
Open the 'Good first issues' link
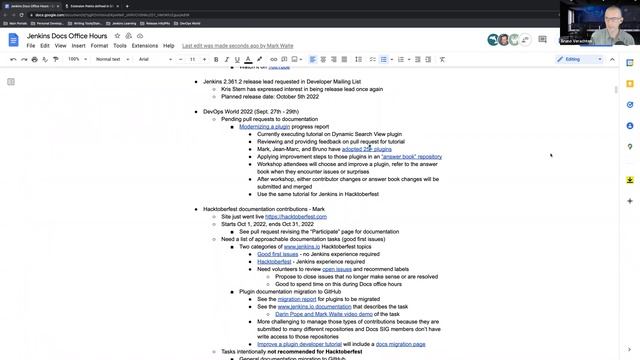[278, 254]
